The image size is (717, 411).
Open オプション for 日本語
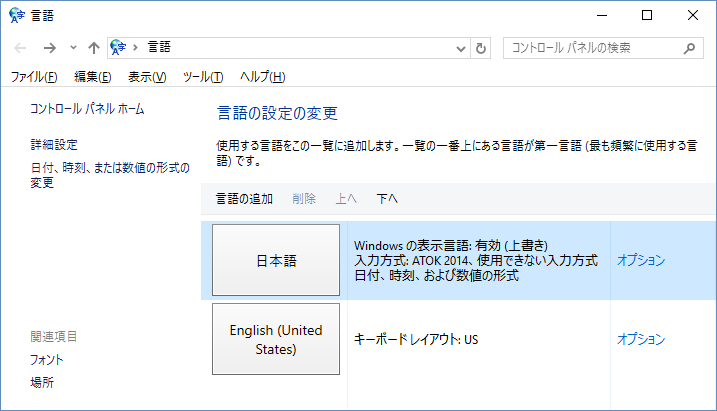click(x=640, y=260)
